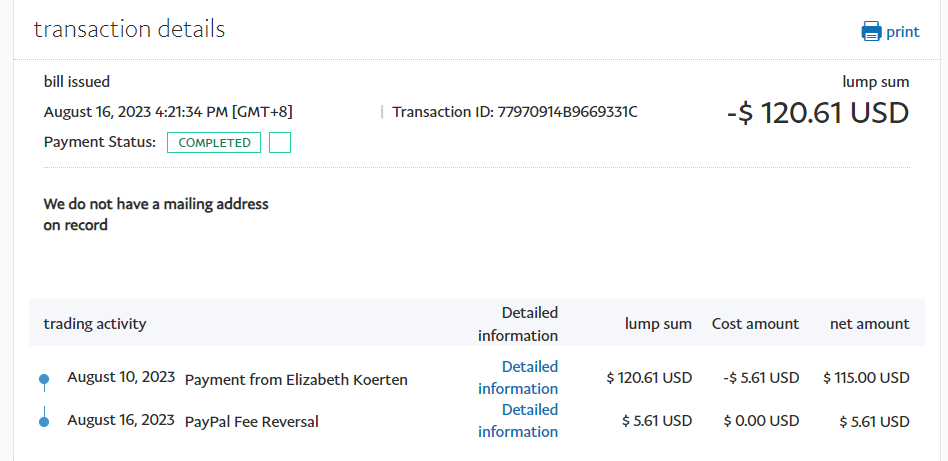Viewport: 948px width, 461px height.
Task: Click the Payment from Elizabeth Koerten entry
Action: [x=296, y=380]
